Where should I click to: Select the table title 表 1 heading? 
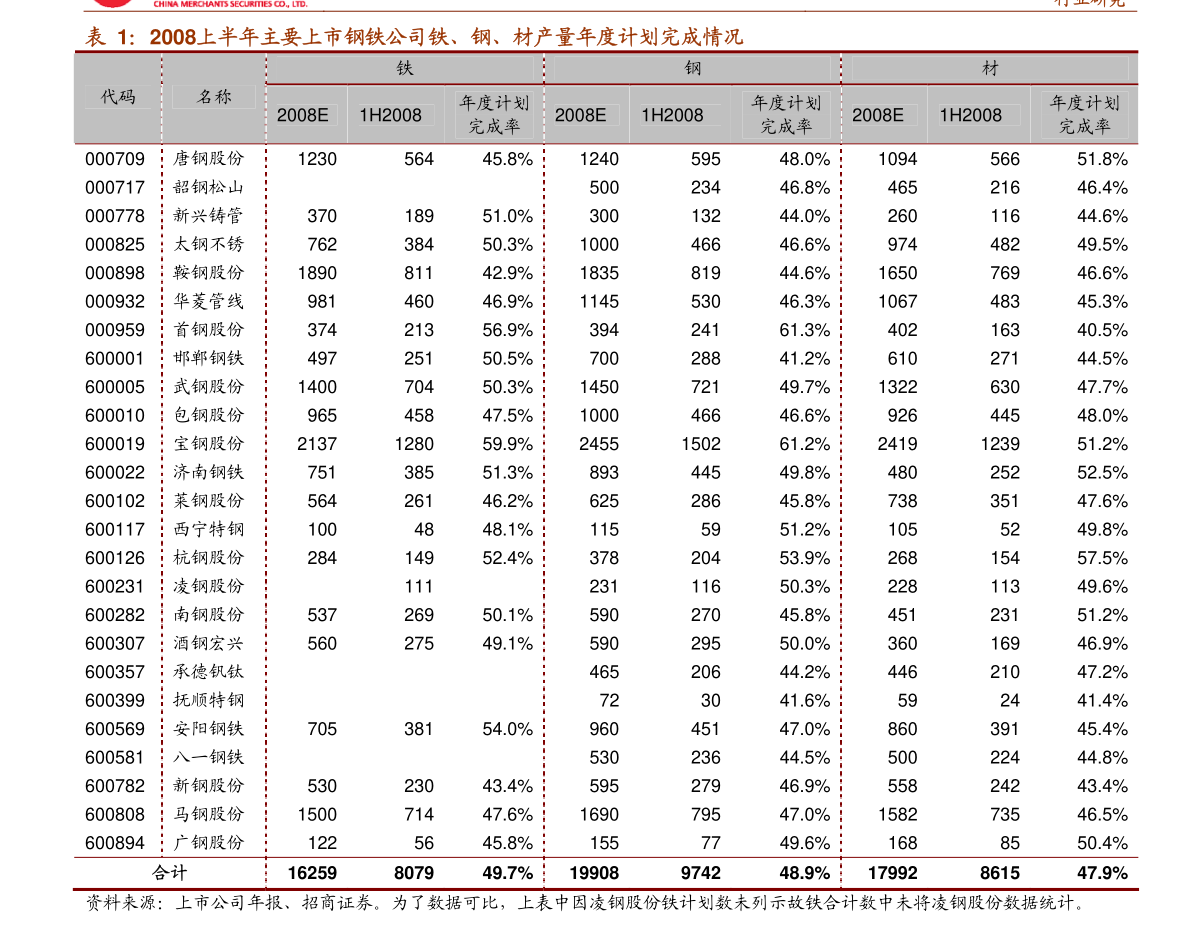click(414, 38)
